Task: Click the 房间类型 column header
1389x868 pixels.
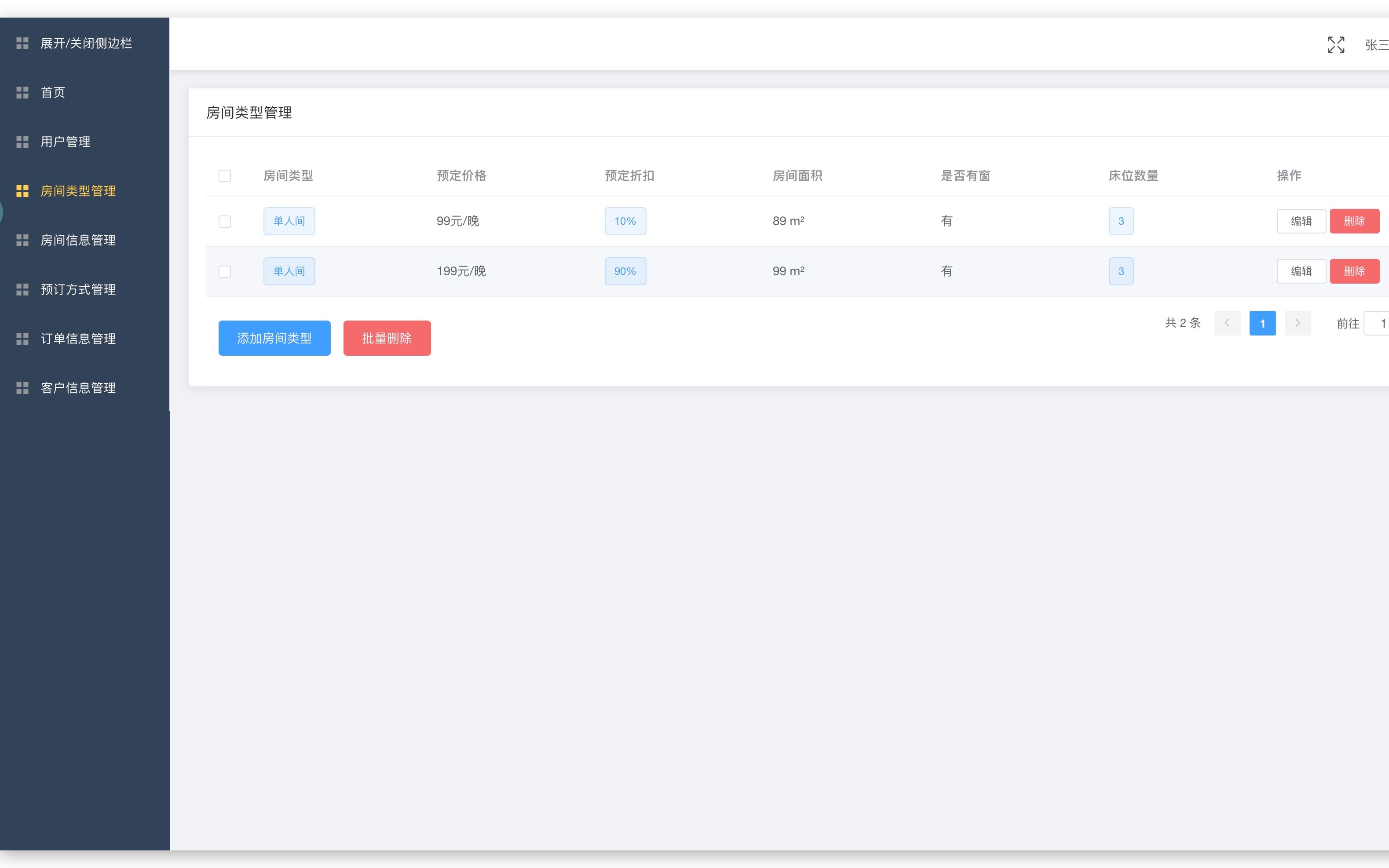Action: coord(288,176)
